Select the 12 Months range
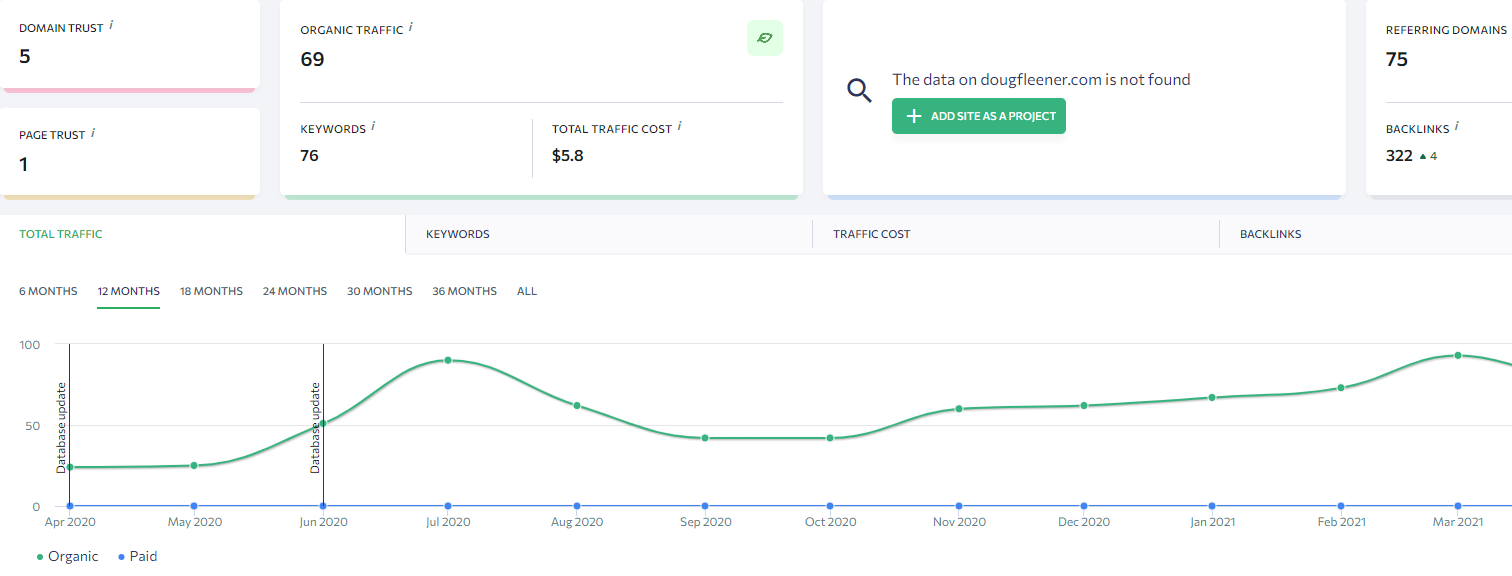Screen dimensions: 1512x576 tap(128, 291)
